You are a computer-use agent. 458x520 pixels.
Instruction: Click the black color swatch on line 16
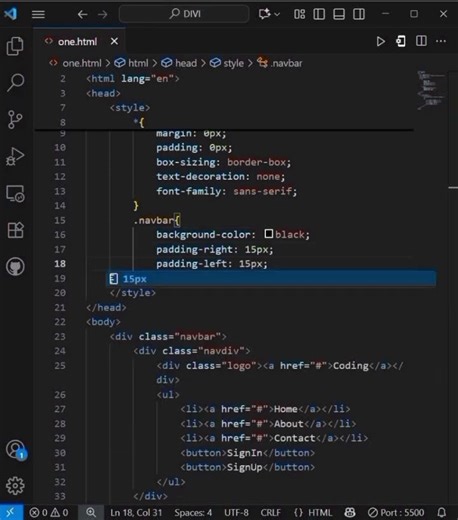tap(269, 234)
